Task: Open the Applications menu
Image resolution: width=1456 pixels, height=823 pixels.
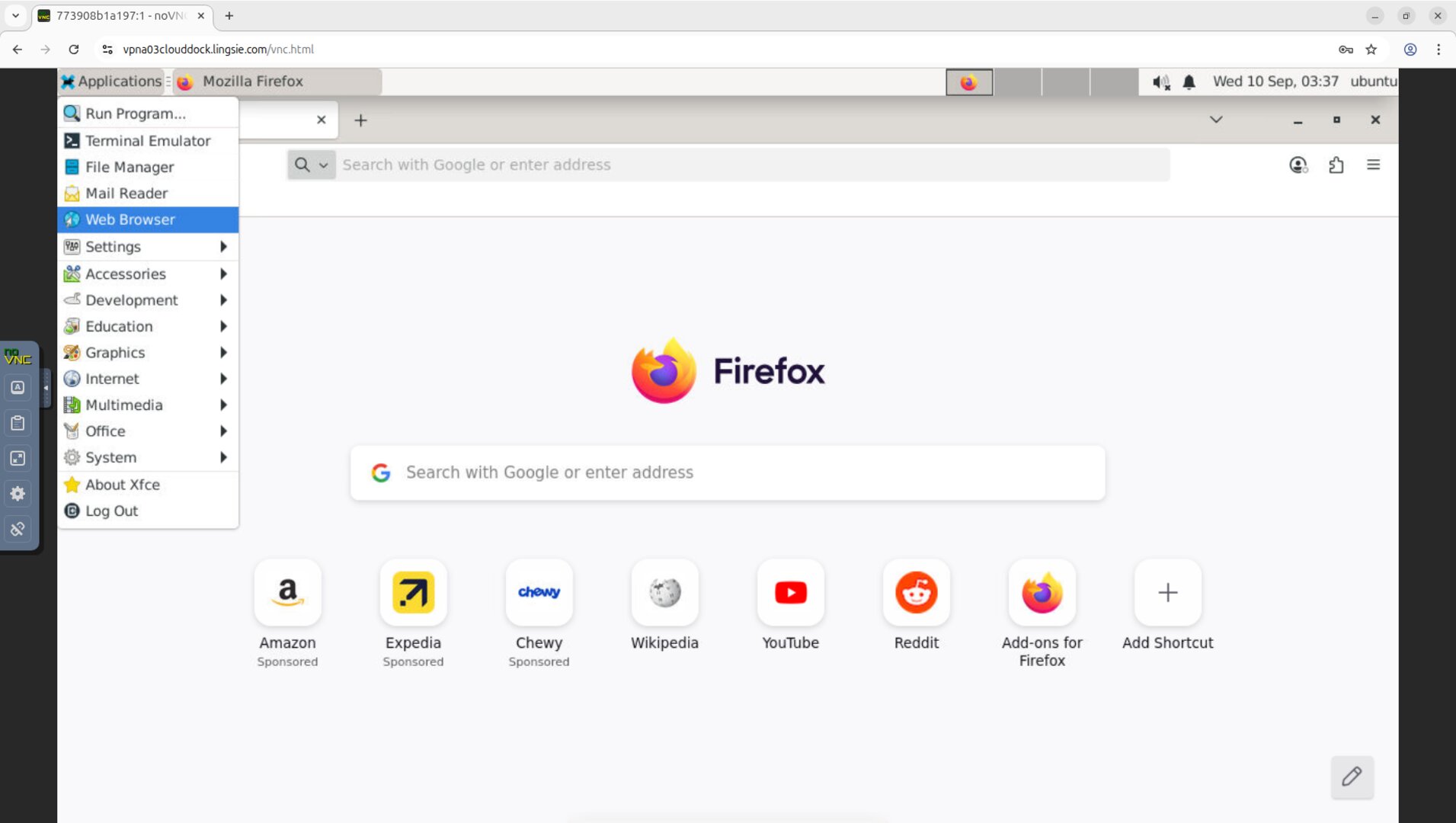Action: click(x=111, y=81)
